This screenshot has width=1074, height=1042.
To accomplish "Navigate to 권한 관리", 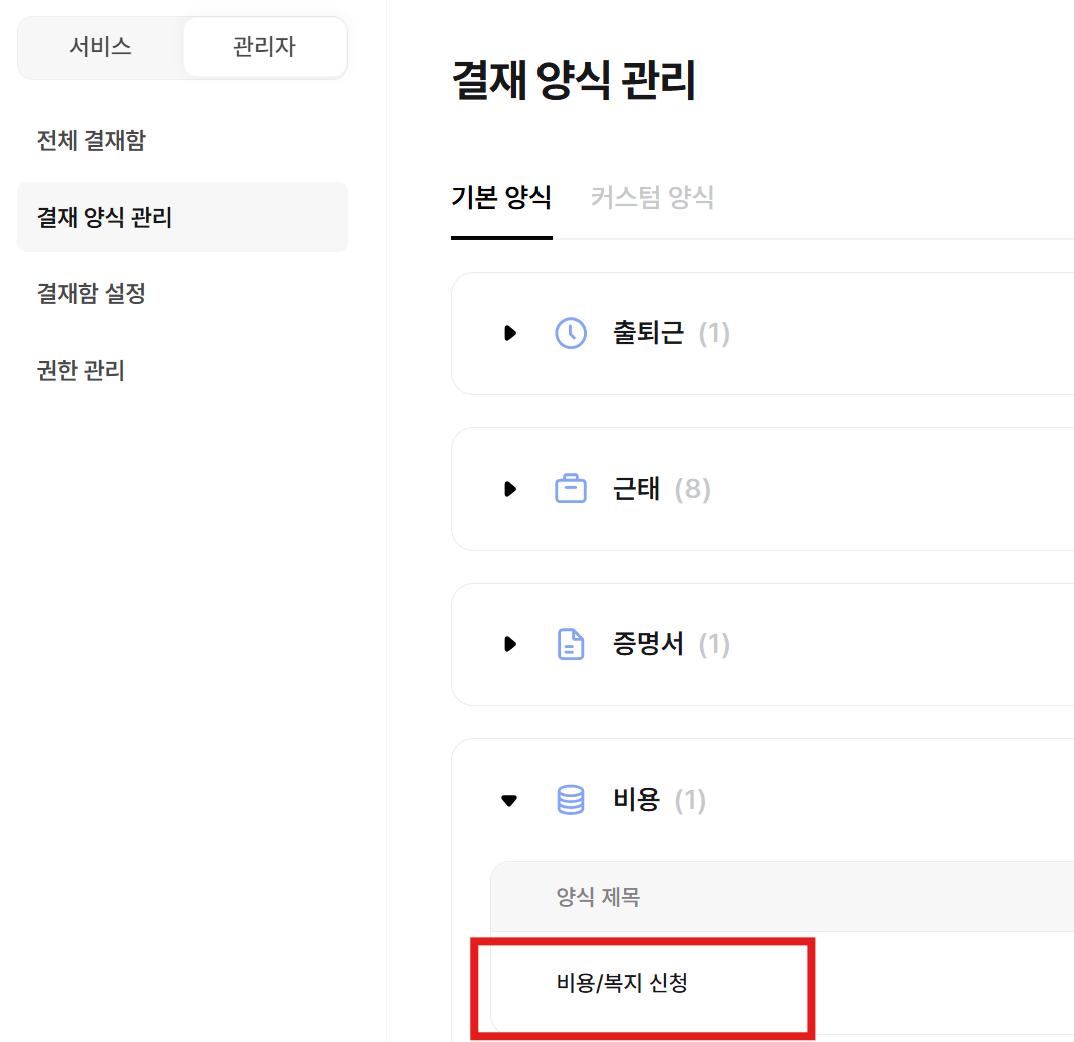I will pos(81,371).
